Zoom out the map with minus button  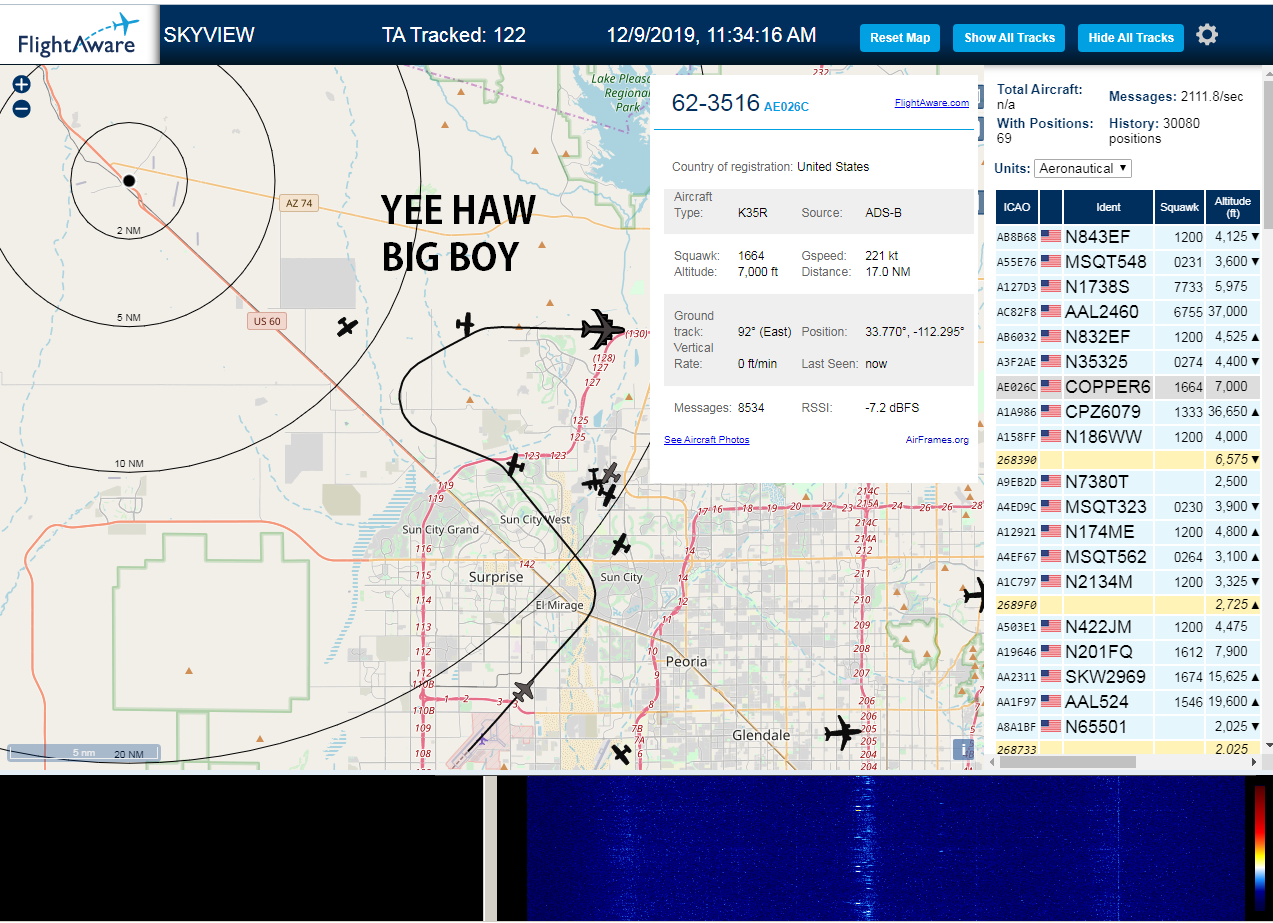(x=21, y=109)
